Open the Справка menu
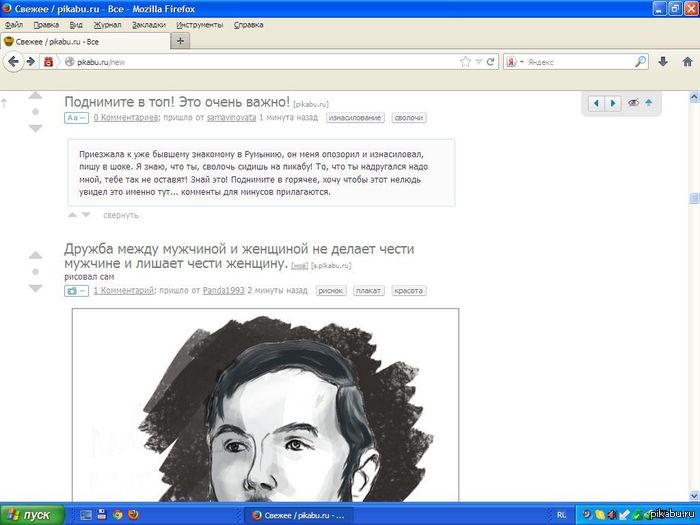The width and height of the screenshot is (700, 525). point(248,25)
